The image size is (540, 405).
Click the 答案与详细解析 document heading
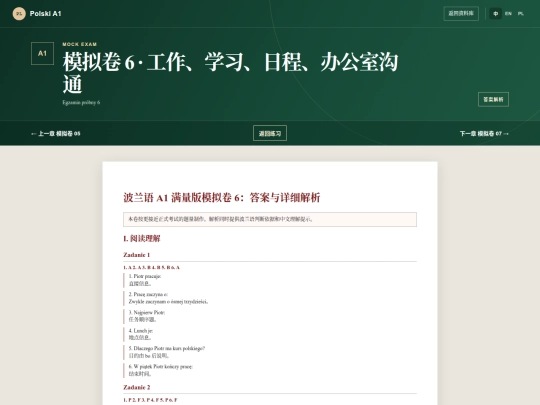222,198
